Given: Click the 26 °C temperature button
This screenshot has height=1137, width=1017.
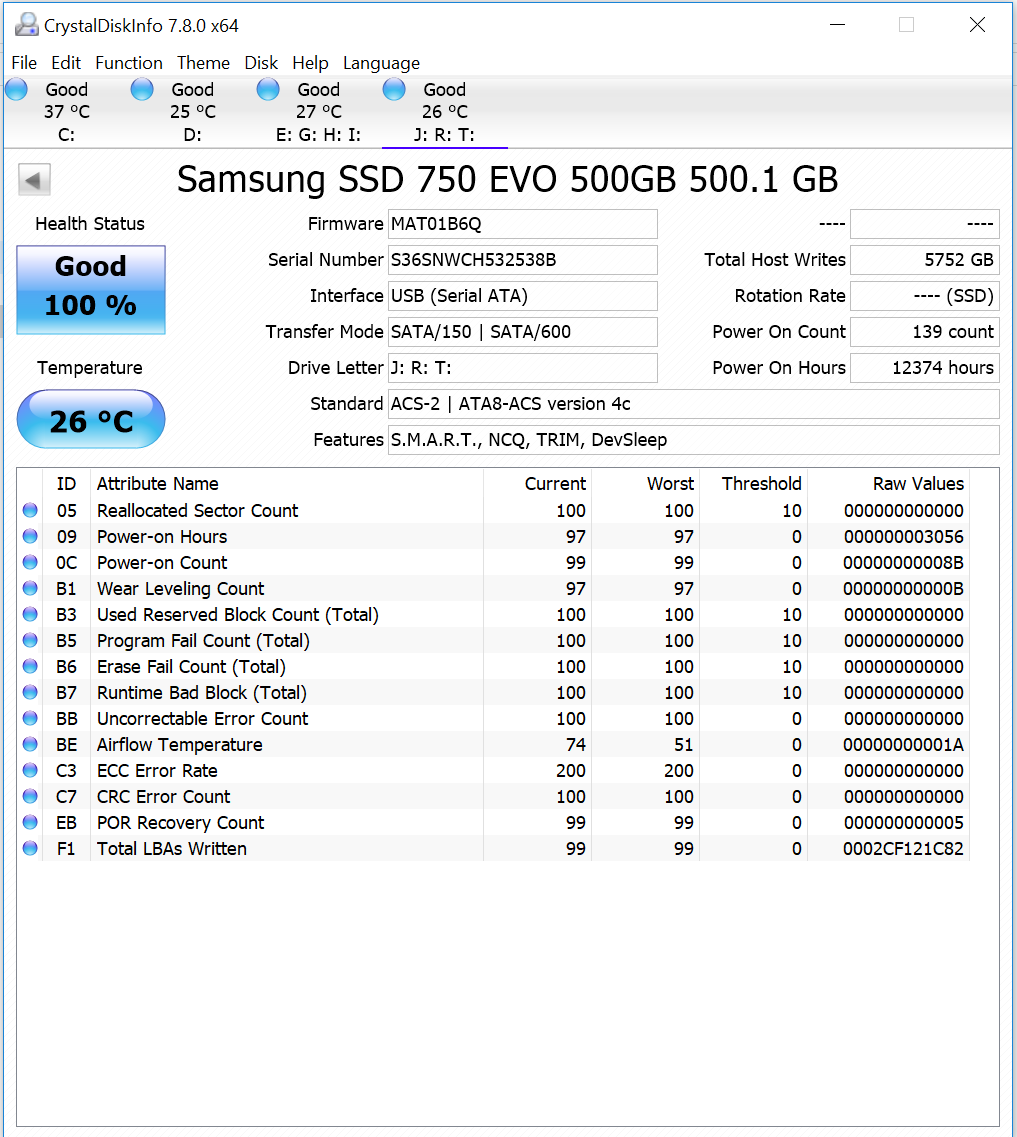Looking at the screenshot, I should [x=91, y=419].
